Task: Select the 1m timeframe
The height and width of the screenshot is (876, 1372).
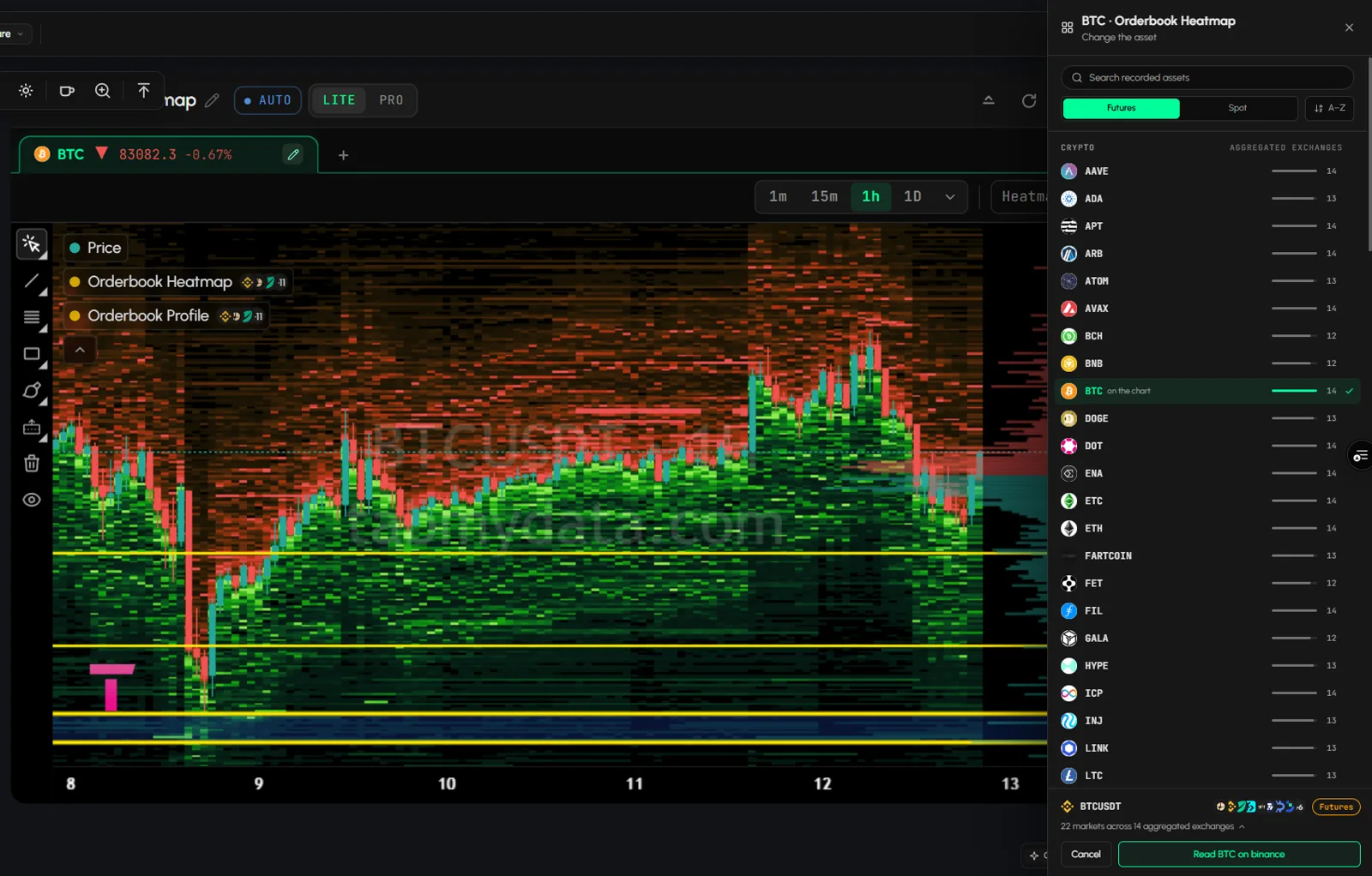Action: tap(778, 197)
